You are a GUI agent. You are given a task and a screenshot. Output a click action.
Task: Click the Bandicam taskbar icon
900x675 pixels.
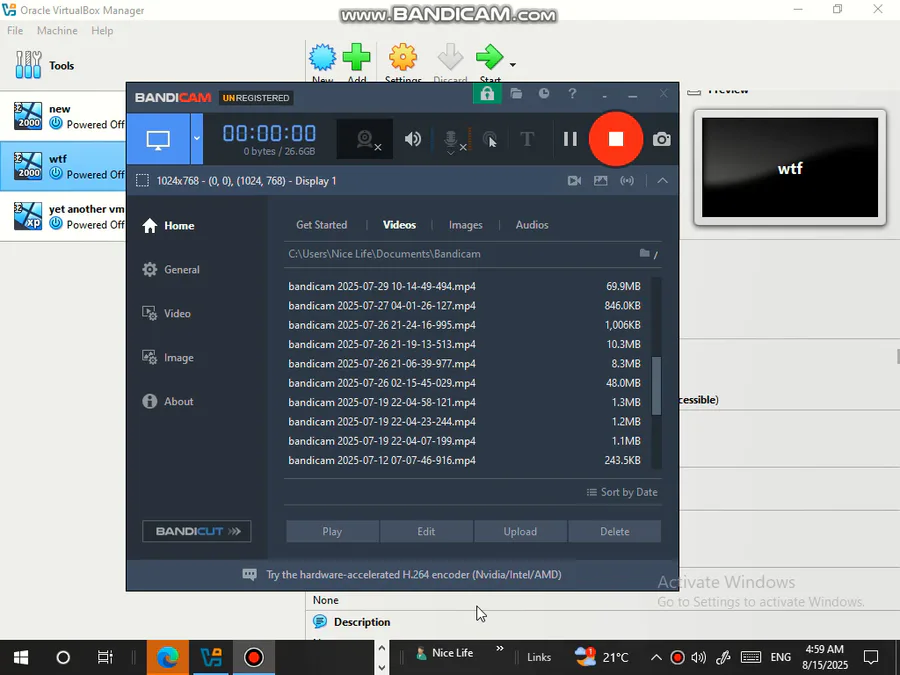tap(254, 657)
